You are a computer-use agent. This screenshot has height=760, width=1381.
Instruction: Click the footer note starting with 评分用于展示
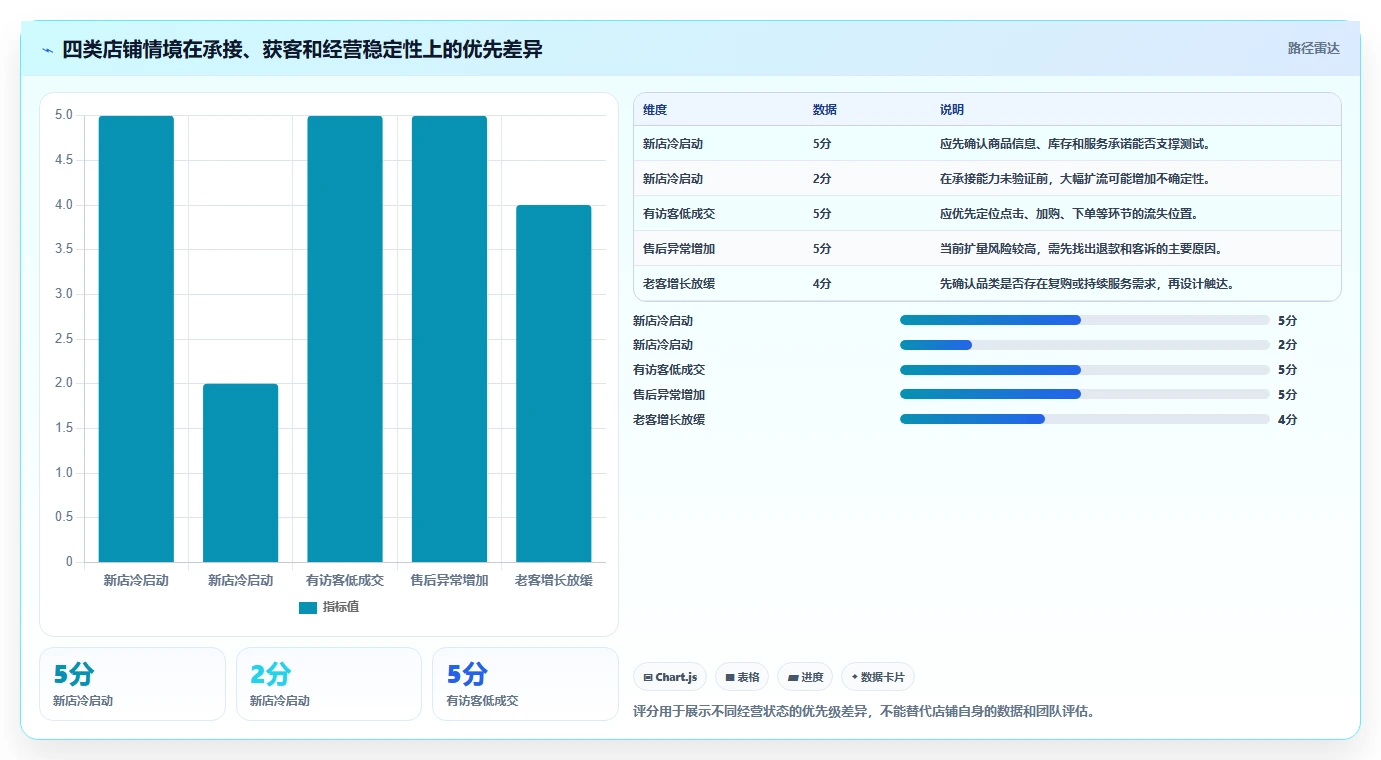864,712
